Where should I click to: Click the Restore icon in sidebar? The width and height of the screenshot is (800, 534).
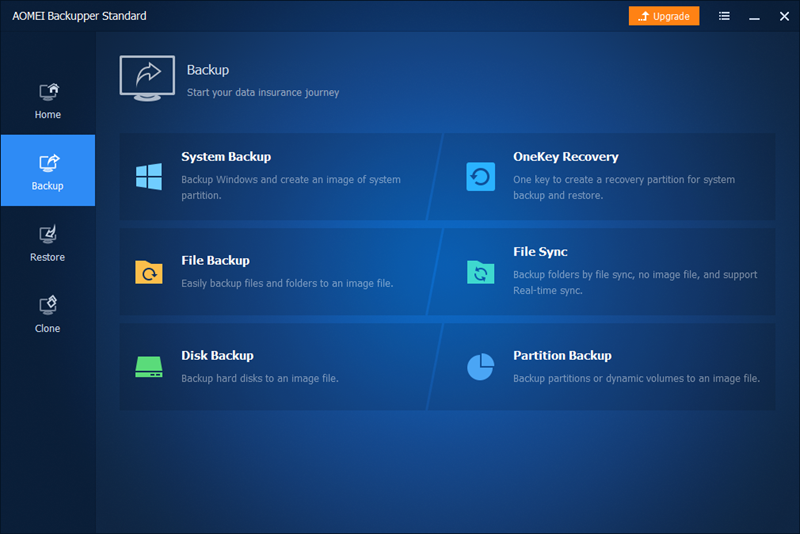48,235
